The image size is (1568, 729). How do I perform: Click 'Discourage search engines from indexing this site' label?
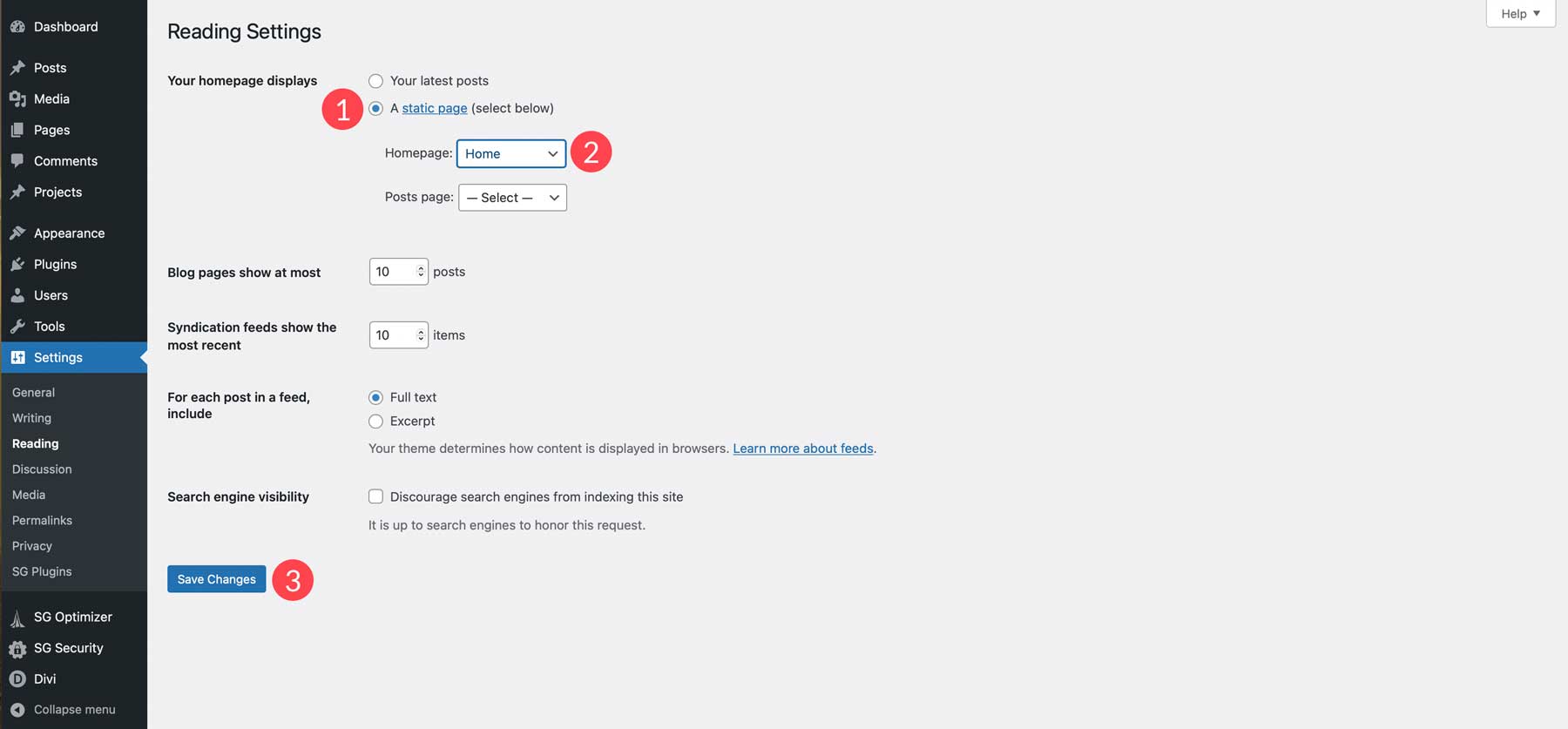(537, 497)
